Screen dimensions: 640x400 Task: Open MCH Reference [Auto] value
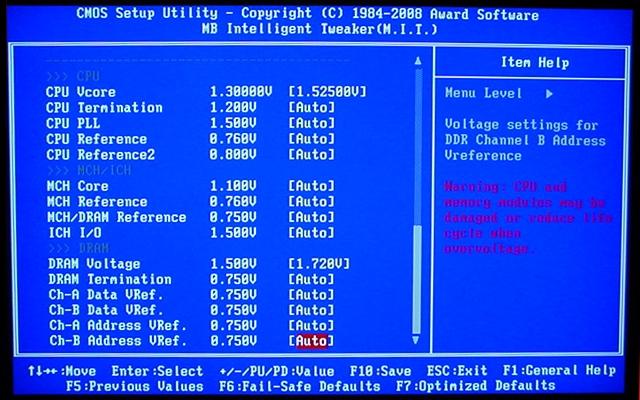[311, 201]
